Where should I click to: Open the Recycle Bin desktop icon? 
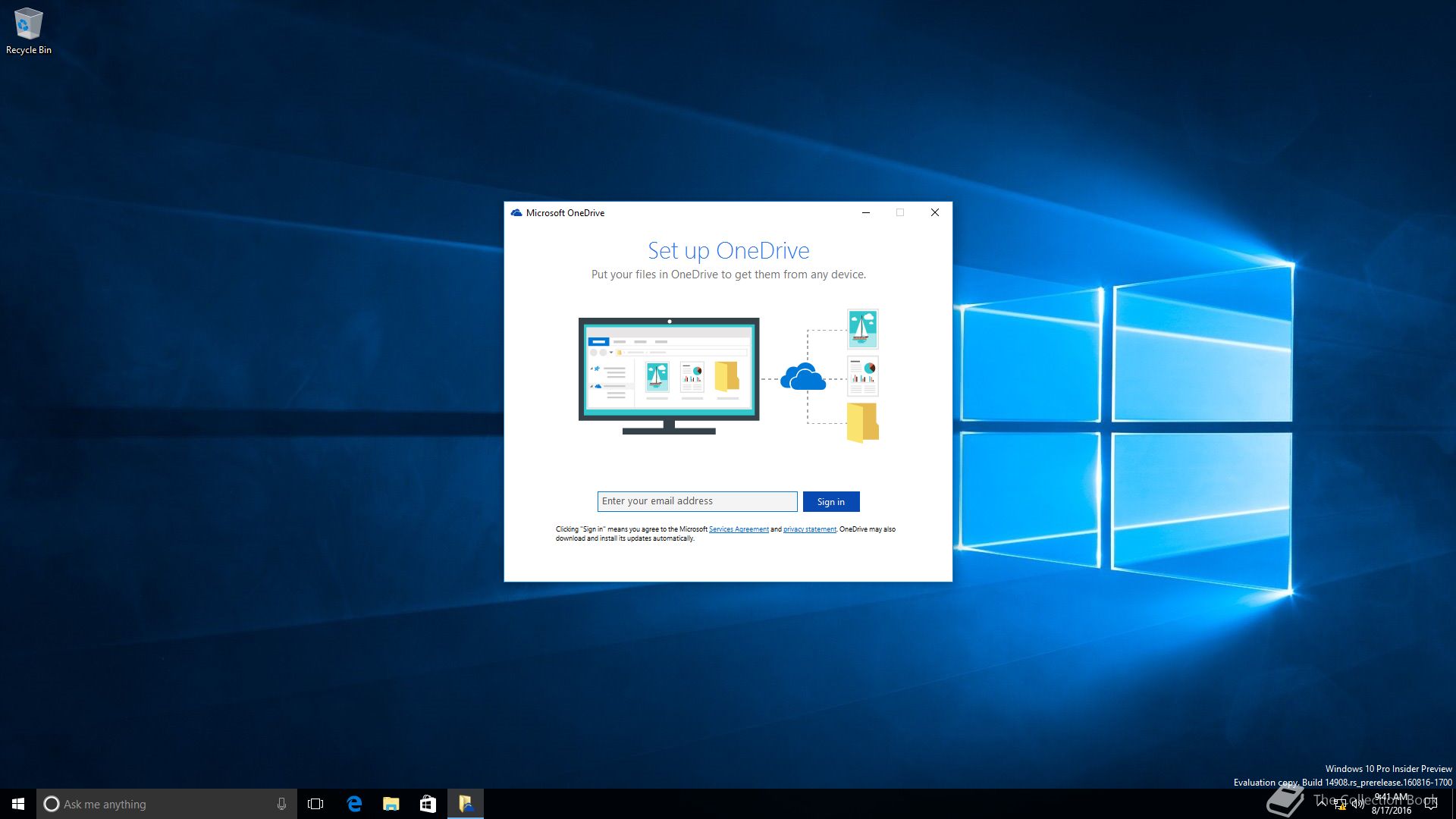click(x=28, y=31)
